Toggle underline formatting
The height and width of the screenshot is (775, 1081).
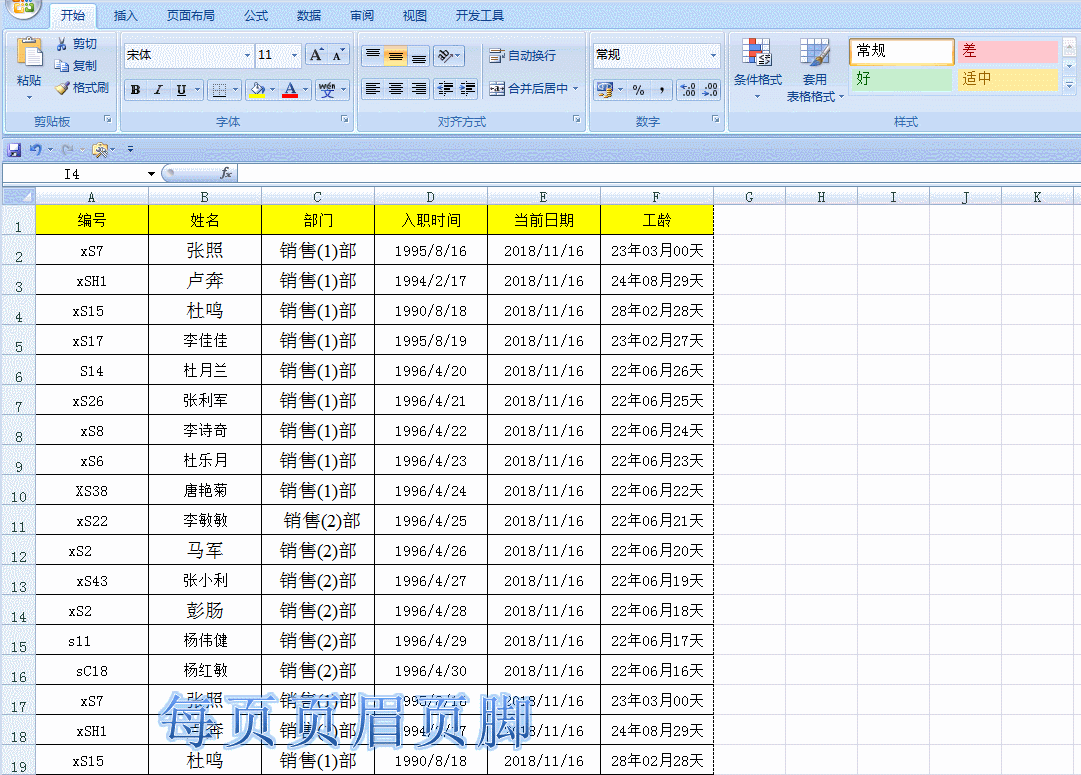coord(181,90)
